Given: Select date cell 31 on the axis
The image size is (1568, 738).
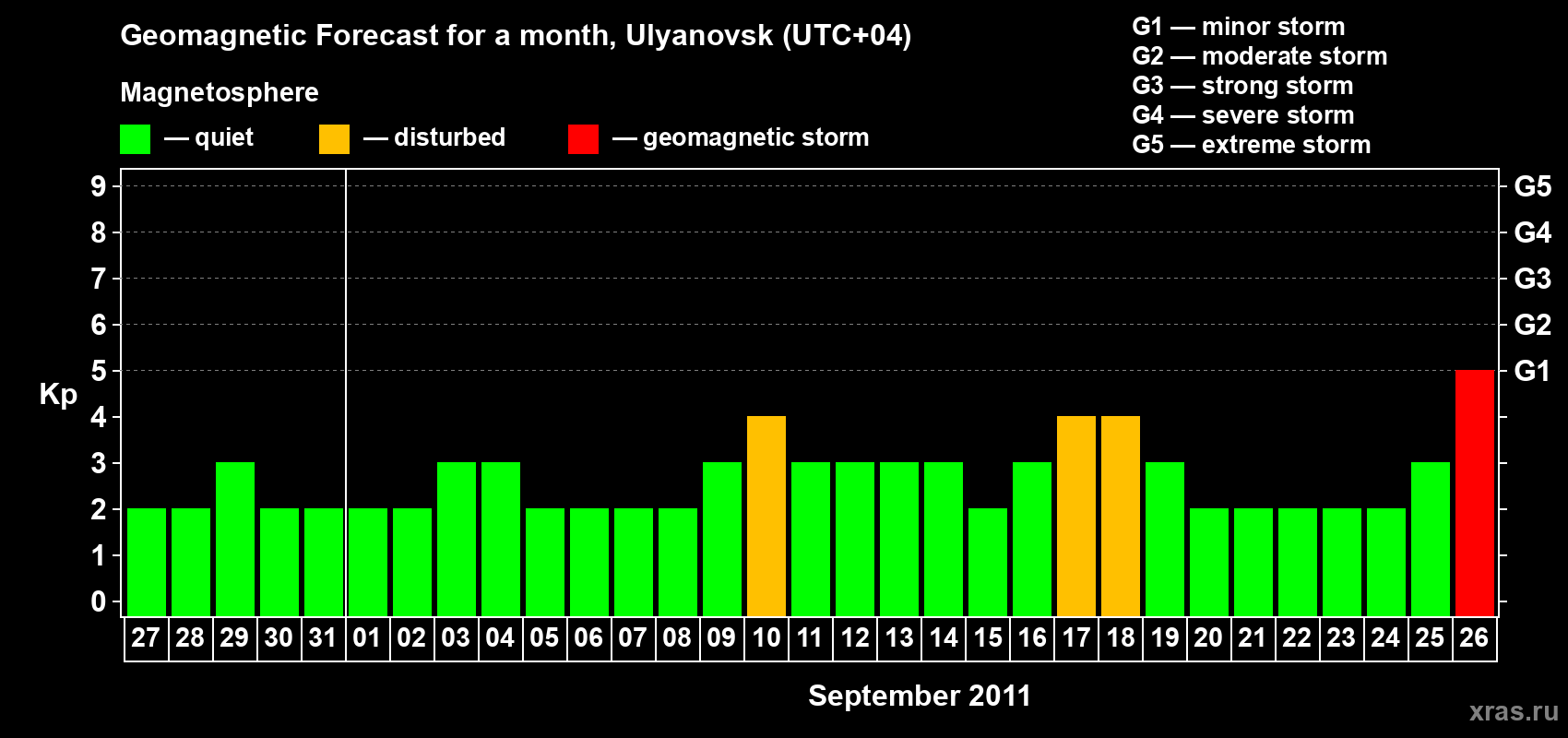Looking at the screenshot, I should tap(323, 638).
